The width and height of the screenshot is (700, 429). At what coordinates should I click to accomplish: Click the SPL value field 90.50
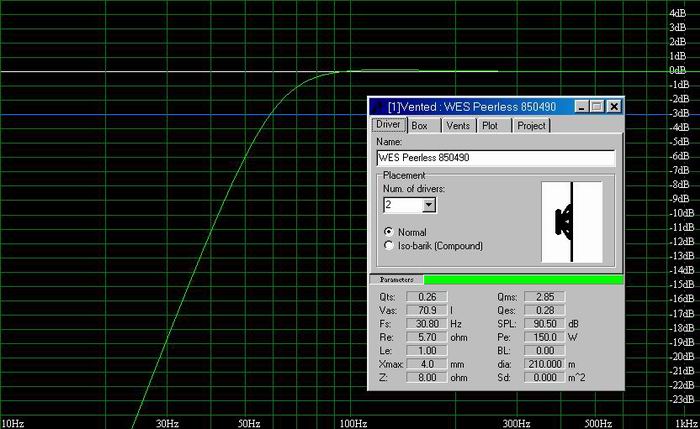(x=545, y=324)
